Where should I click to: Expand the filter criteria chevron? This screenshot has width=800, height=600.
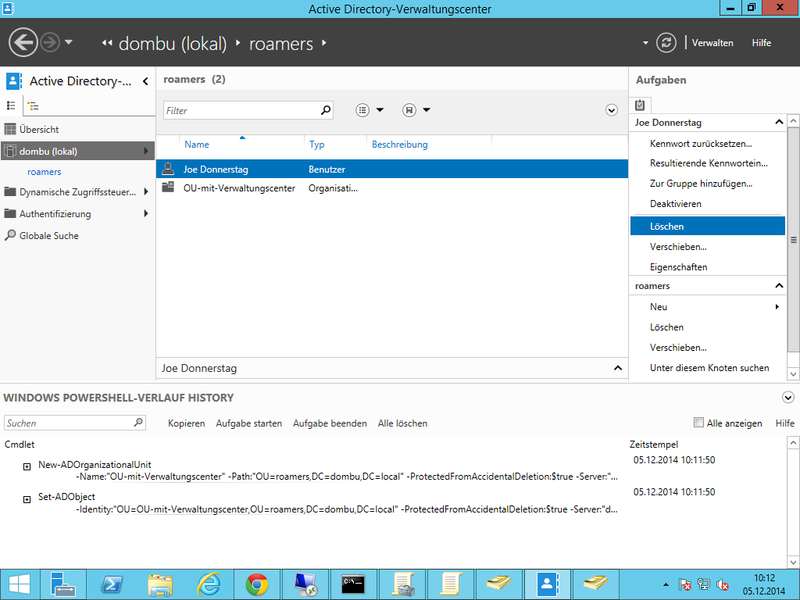(611, 110)
